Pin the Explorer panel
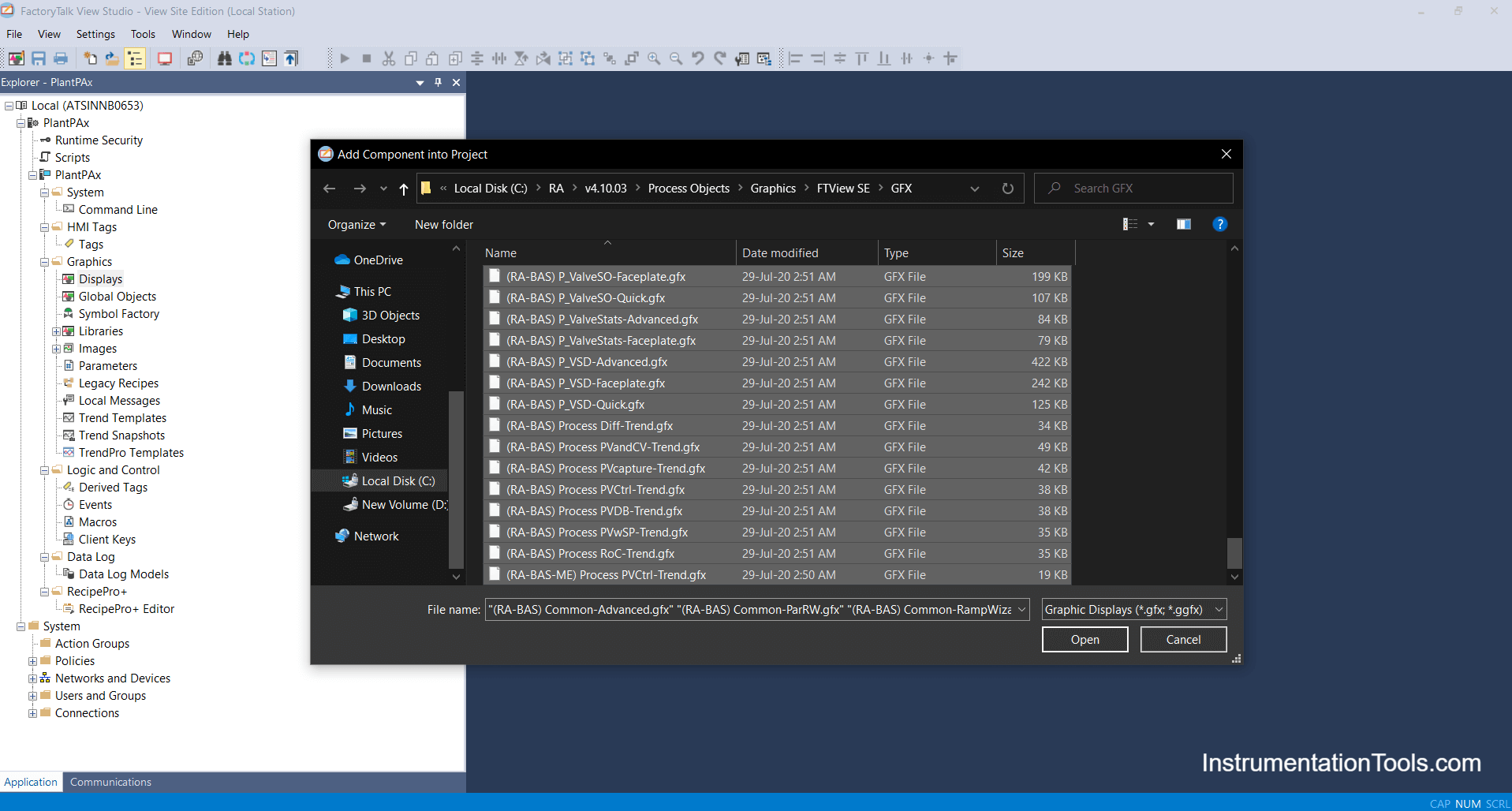Viewport: 1512px width, 811px height. 439,82
